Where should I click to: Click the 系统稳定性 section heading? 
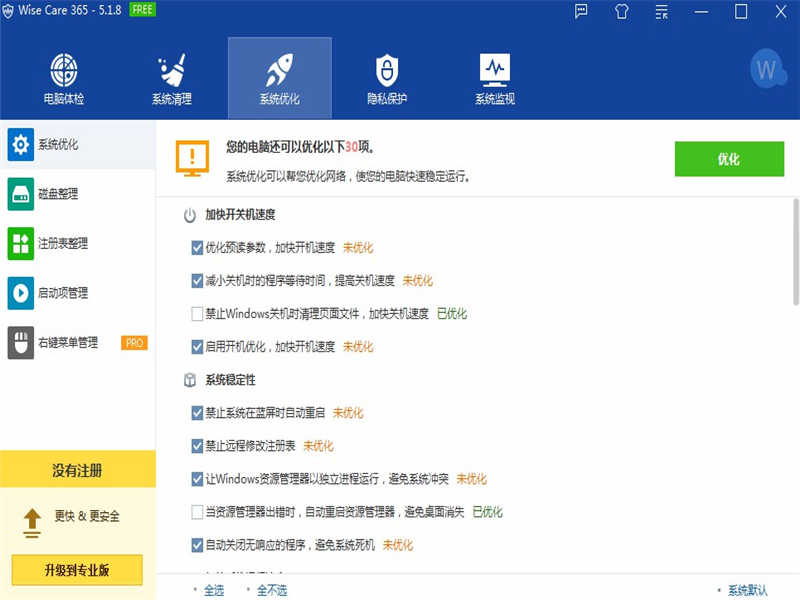231,380
